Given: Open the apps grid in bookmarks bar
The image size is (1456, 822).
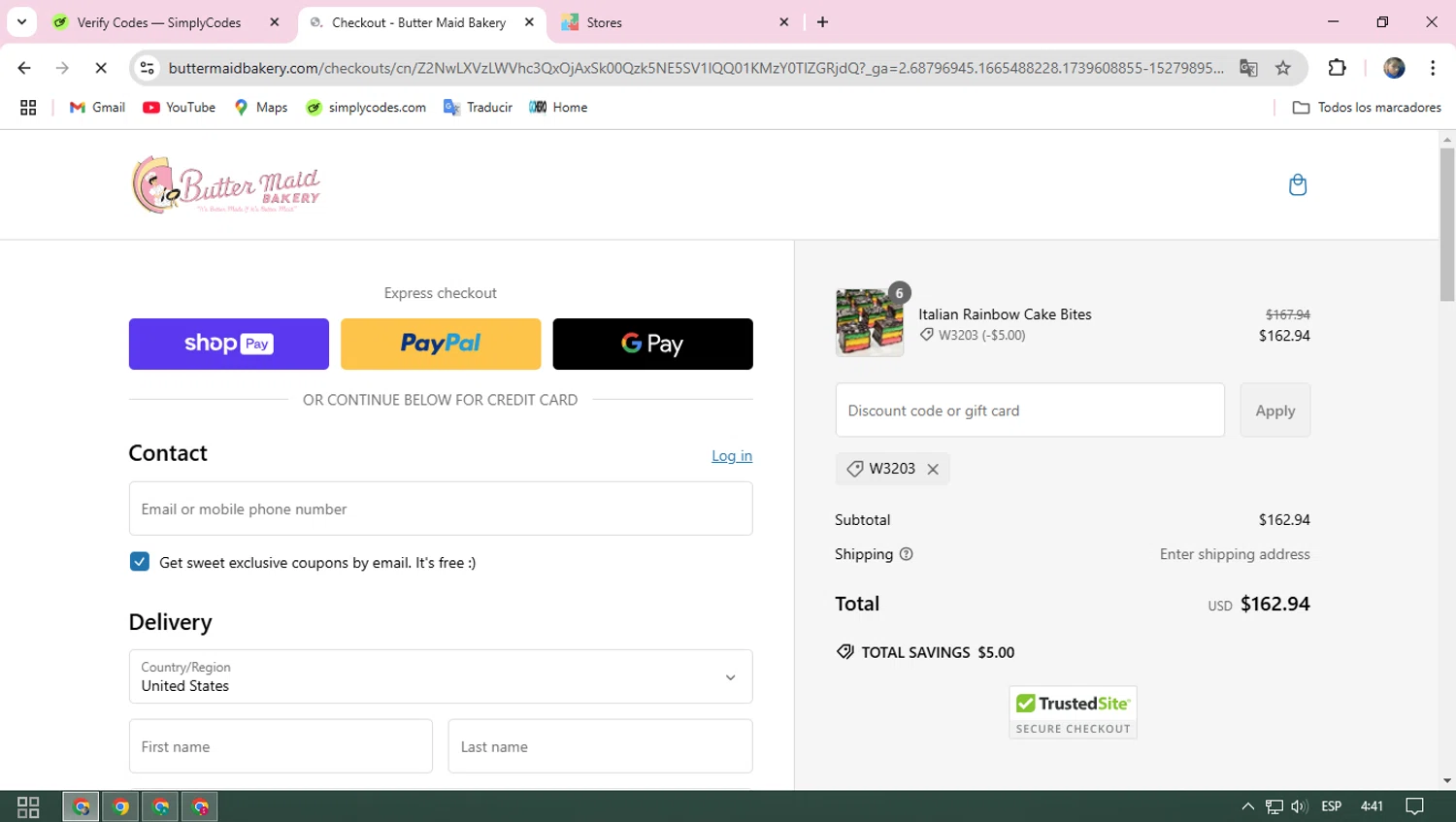Looking at the screenshot, I should 28,108.
